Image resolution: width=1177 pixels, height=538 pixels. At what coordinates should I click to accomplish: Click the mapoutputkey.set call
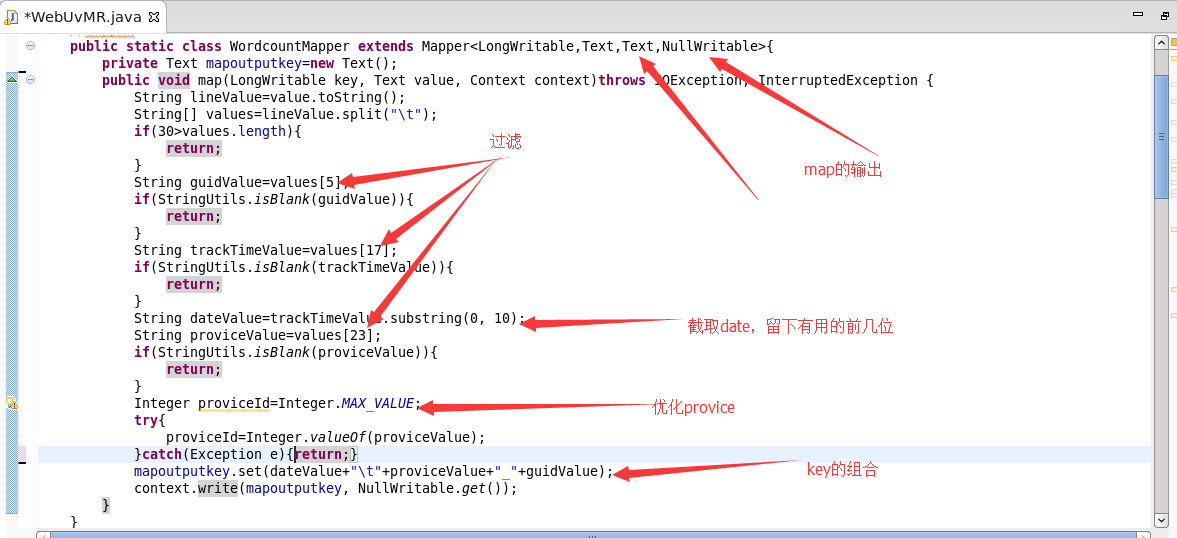[374, 472]
